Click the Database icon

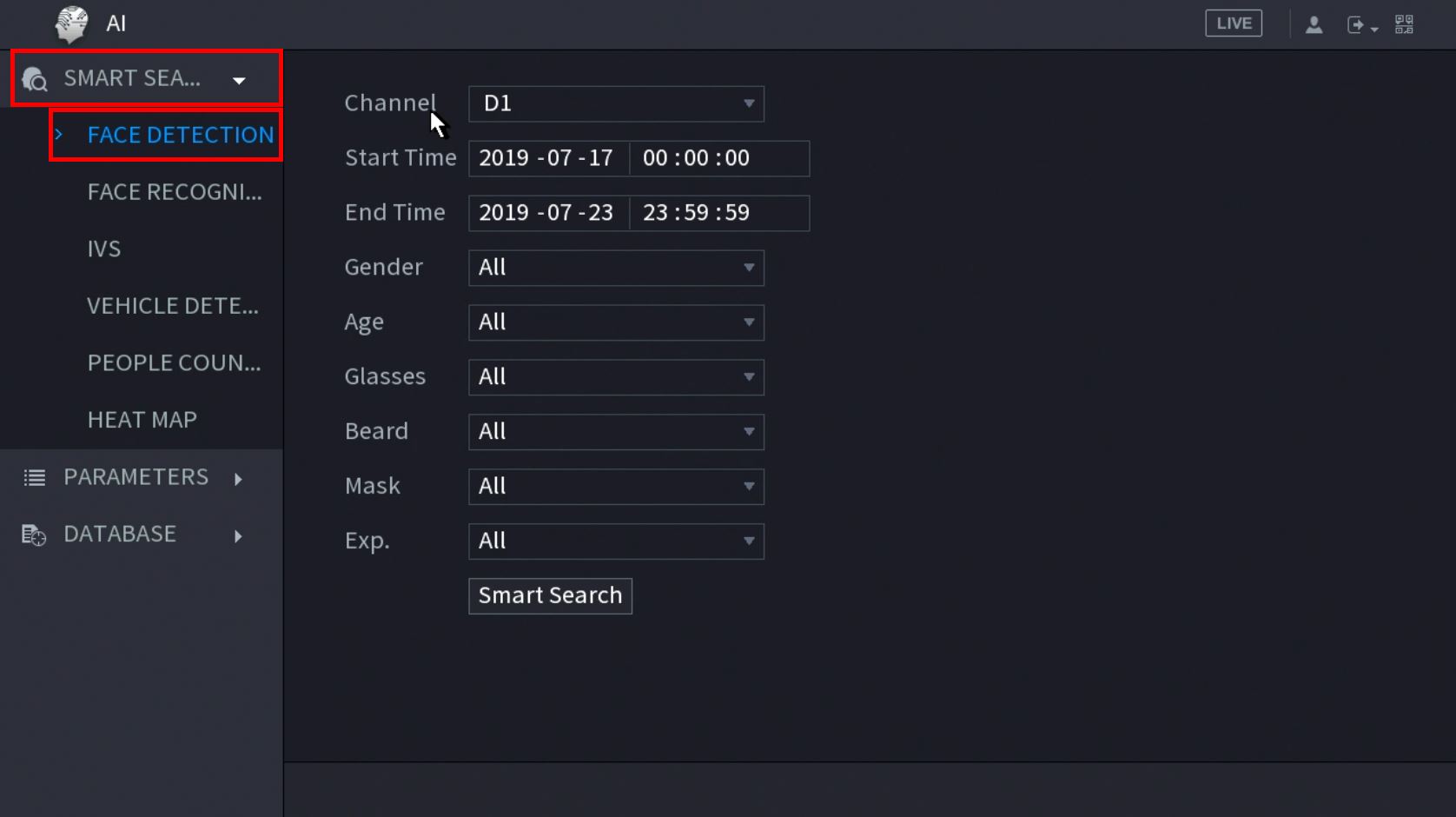pyautogui.click(x=34, y=535)
